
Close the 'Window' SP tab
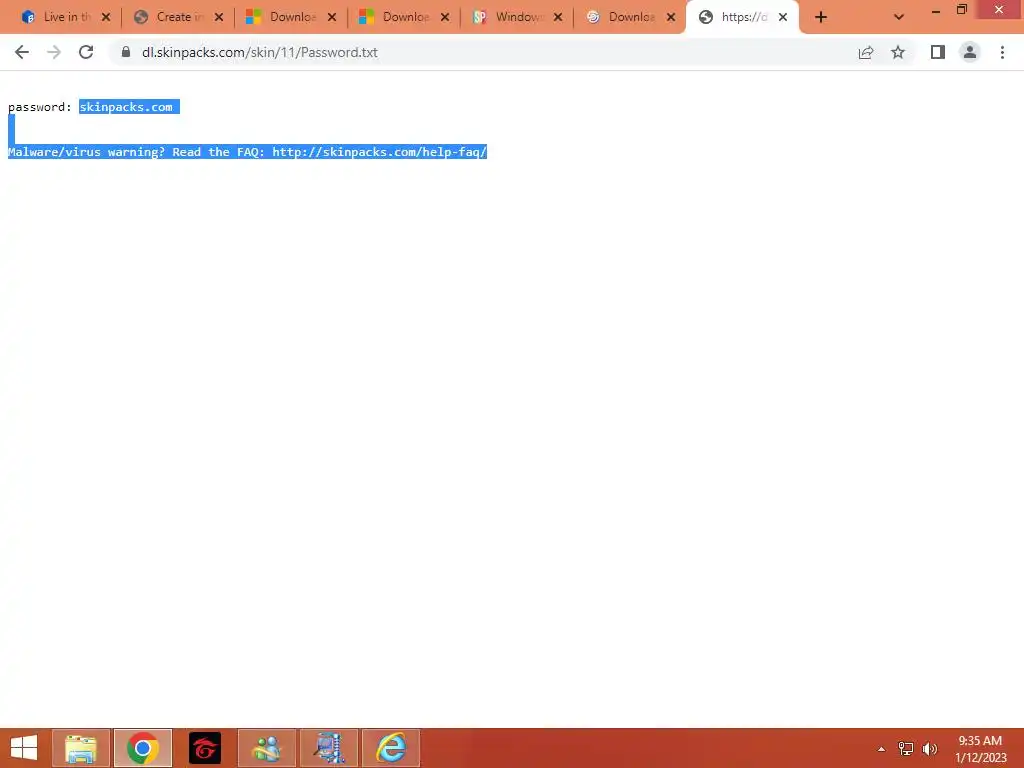558,17
